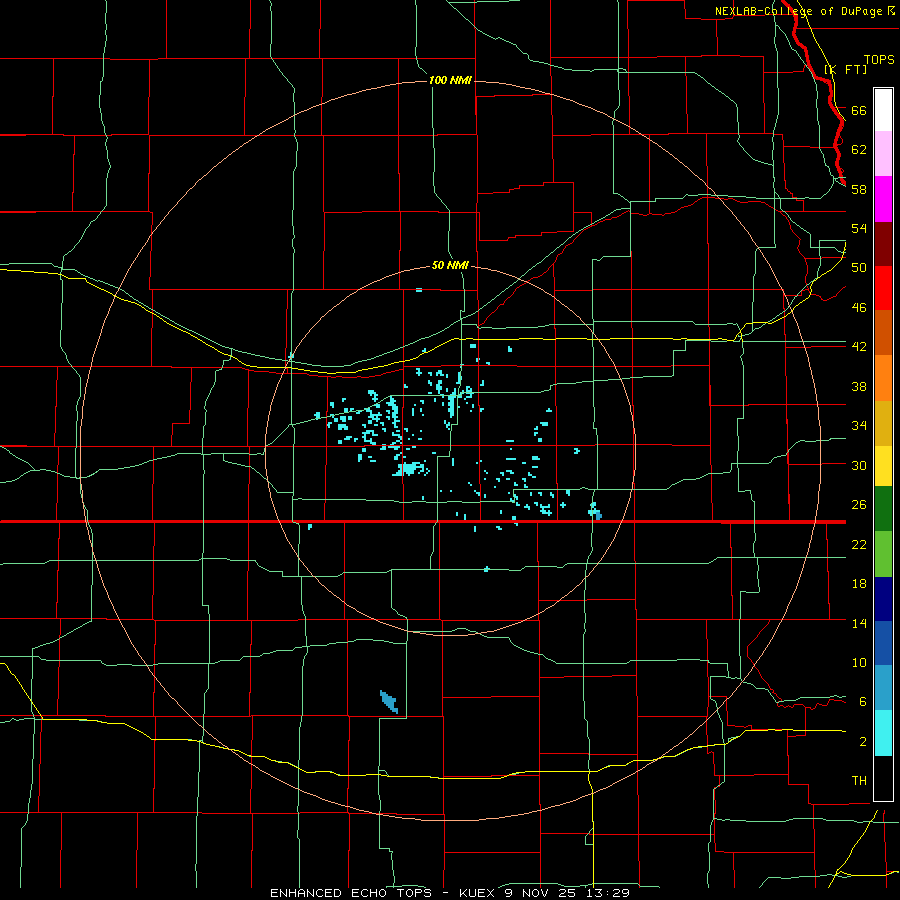The image size is (900, 900).
Task: Click the "13:29" timestamp in the caption
Action: point(608,893)
